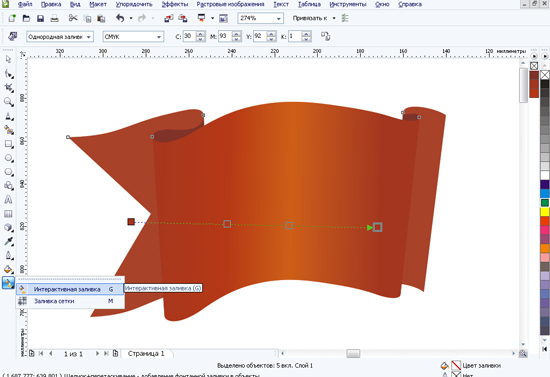
Task: Select the Outline pen tool
Action: pyautogui.click(x=8, y=256)
